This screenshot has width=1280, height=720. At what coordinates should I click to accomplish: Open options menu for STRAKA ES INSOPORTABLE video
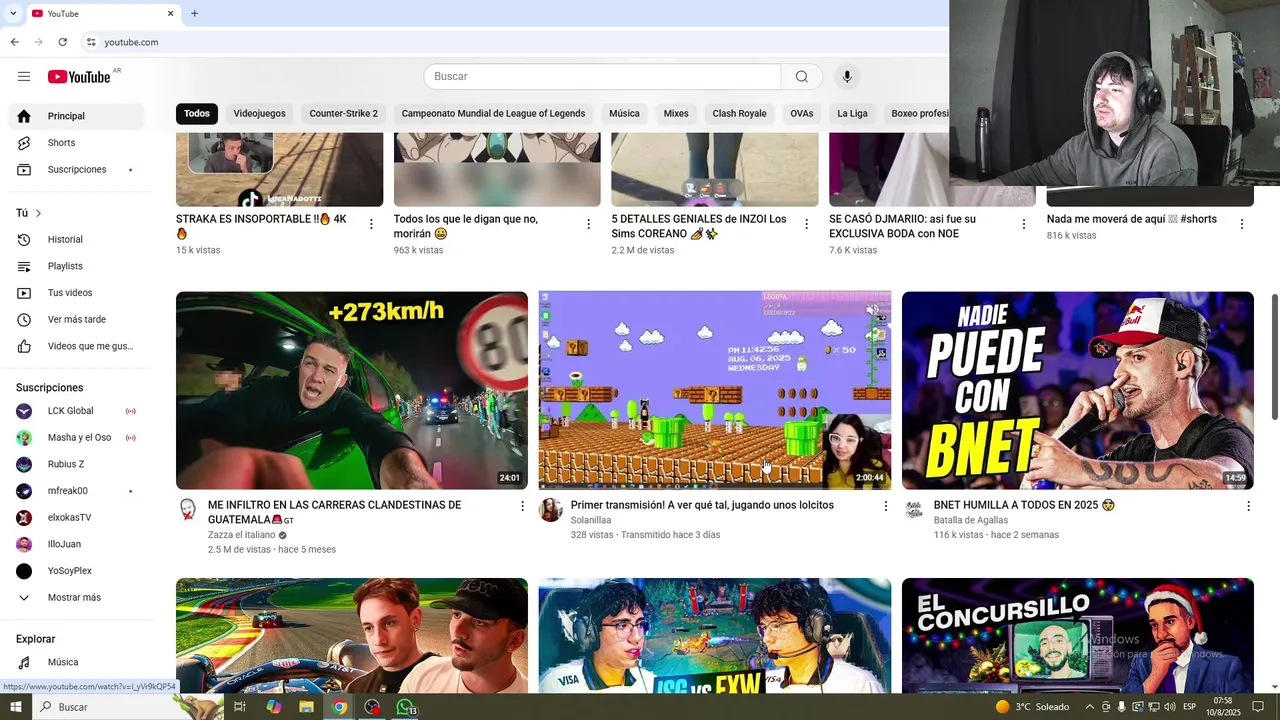[371, 224]
